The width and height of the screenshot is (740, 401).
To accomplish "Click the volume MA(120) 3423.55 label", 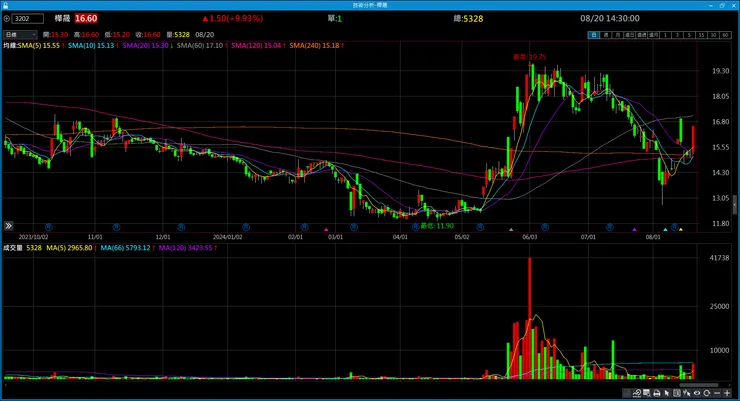I will point(186,248).
